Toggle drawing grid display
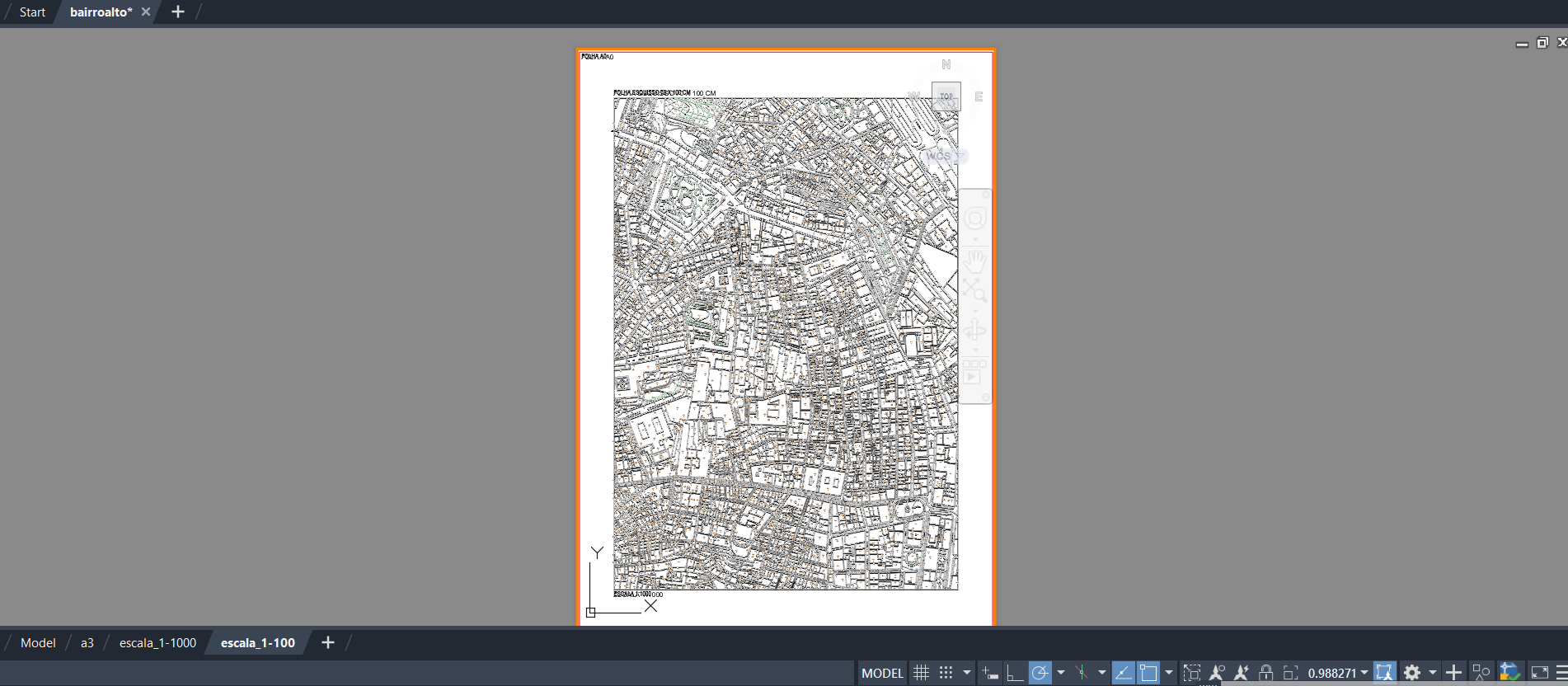 tap(922, 673)
